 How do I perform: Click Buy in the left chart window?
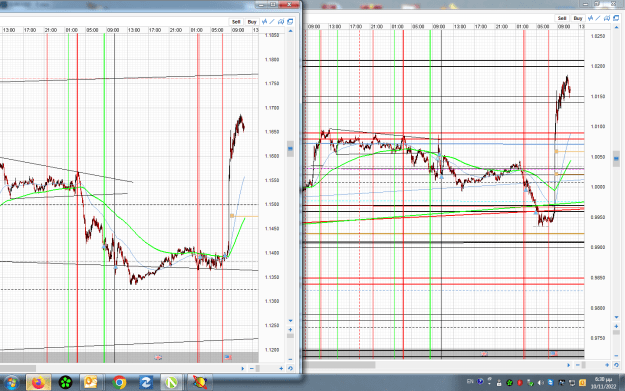coord(252,22)
